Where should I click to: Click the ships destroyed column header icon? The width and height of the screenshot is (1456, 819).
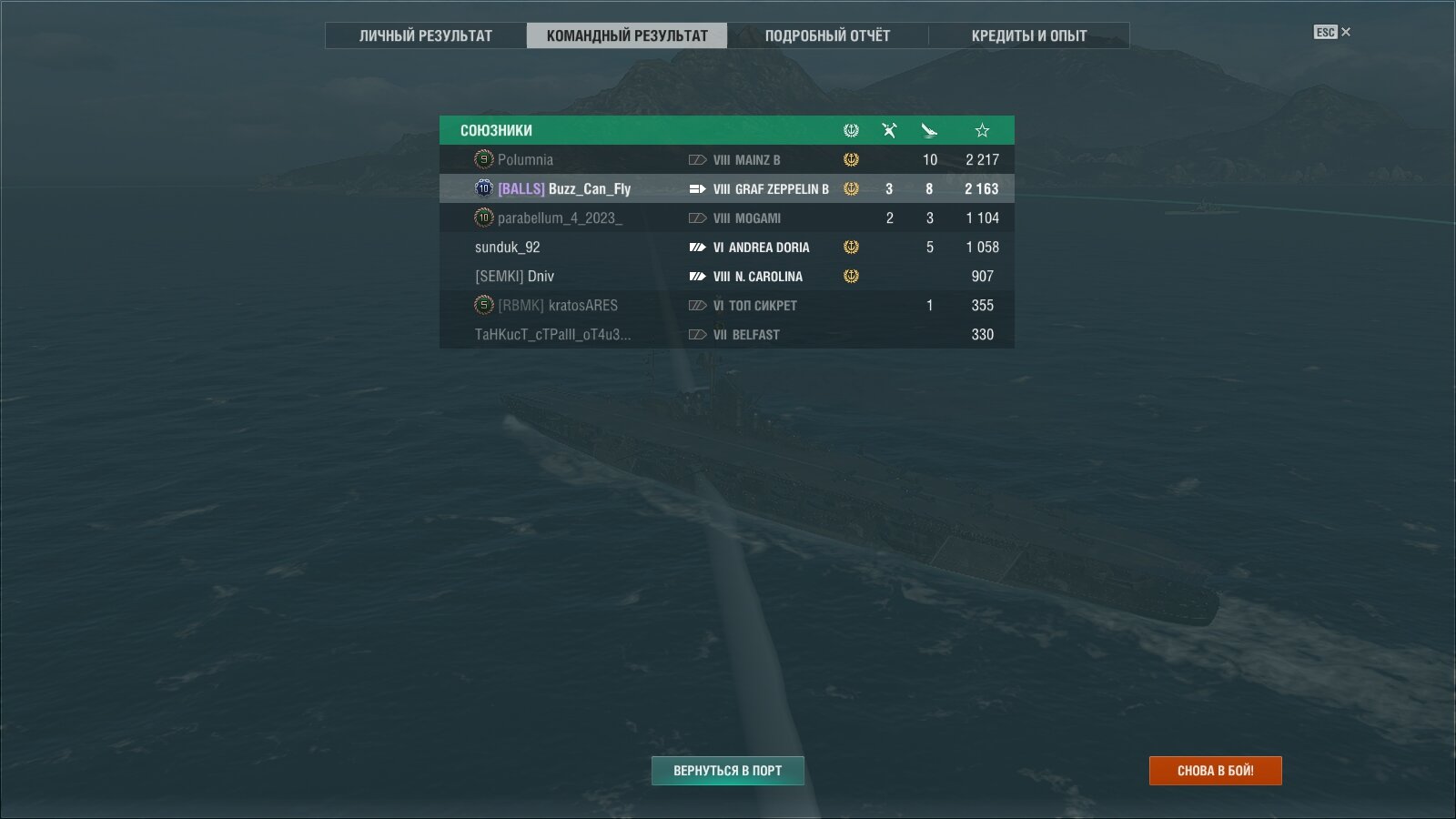pos(889,130)
